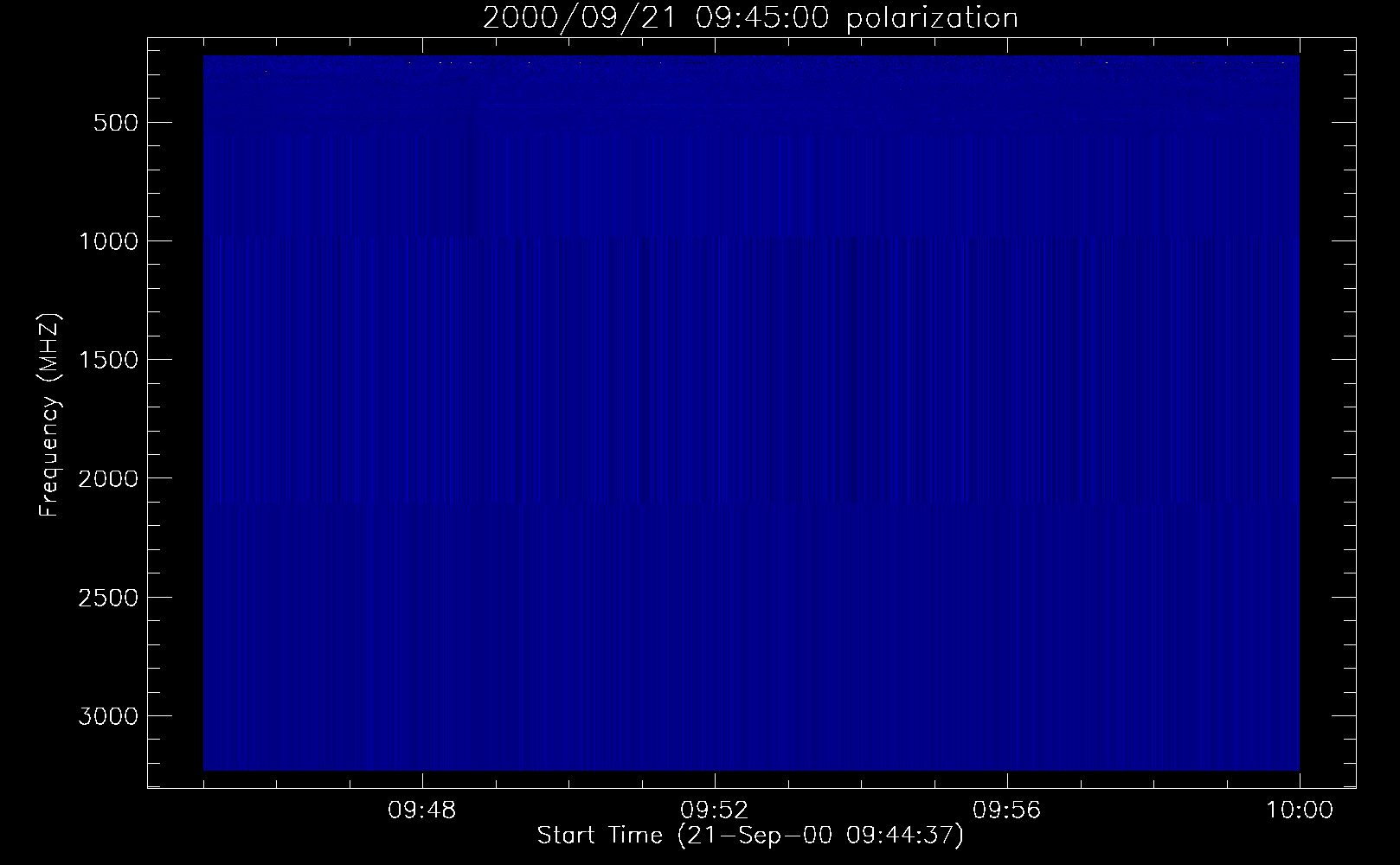1400x865 pixels.
Task: Click the 09:56 time tick label
Action: click(1007, 811)
